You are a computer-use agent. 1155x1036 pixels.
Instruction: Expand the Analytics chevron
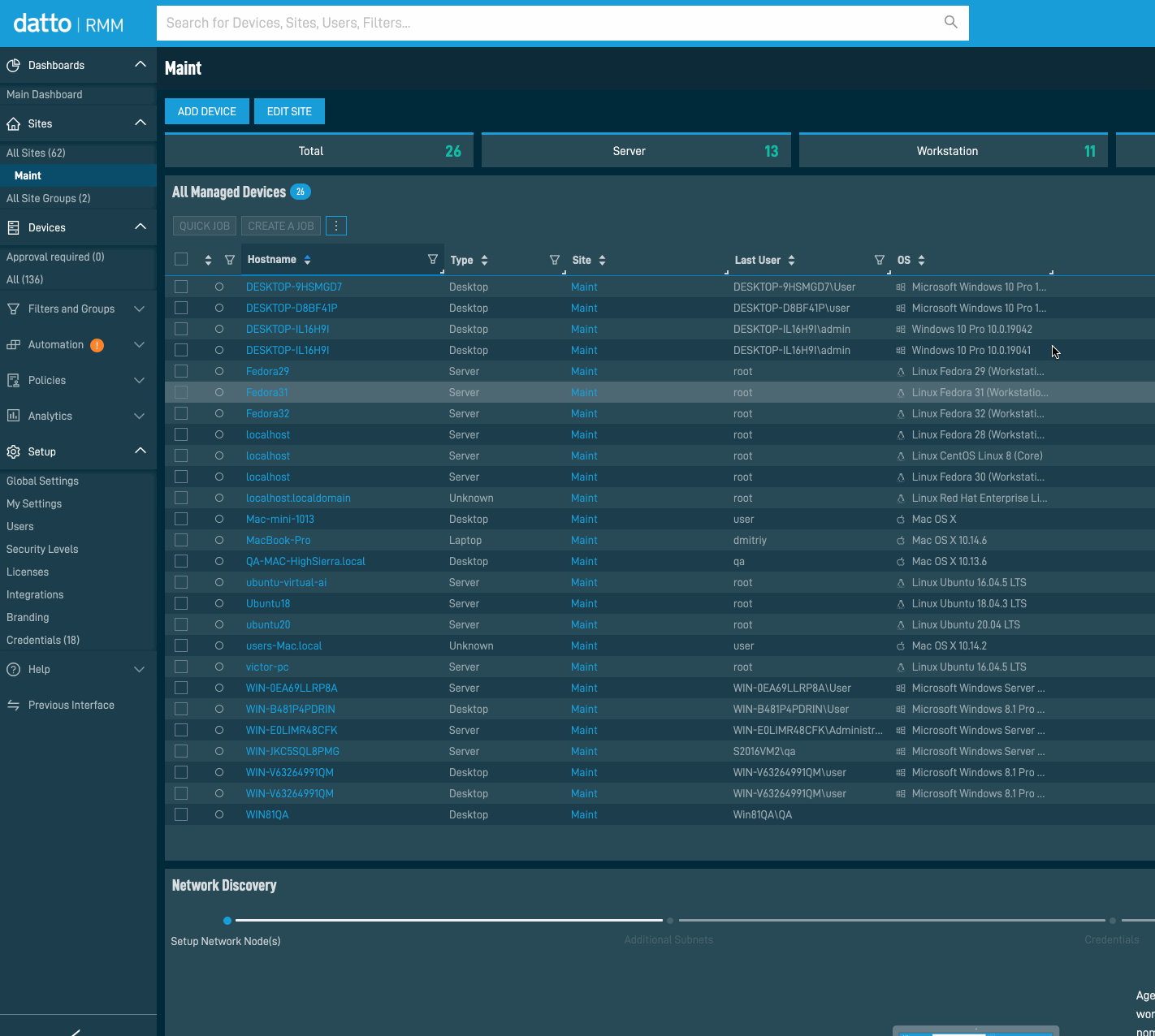pos(140,417)
